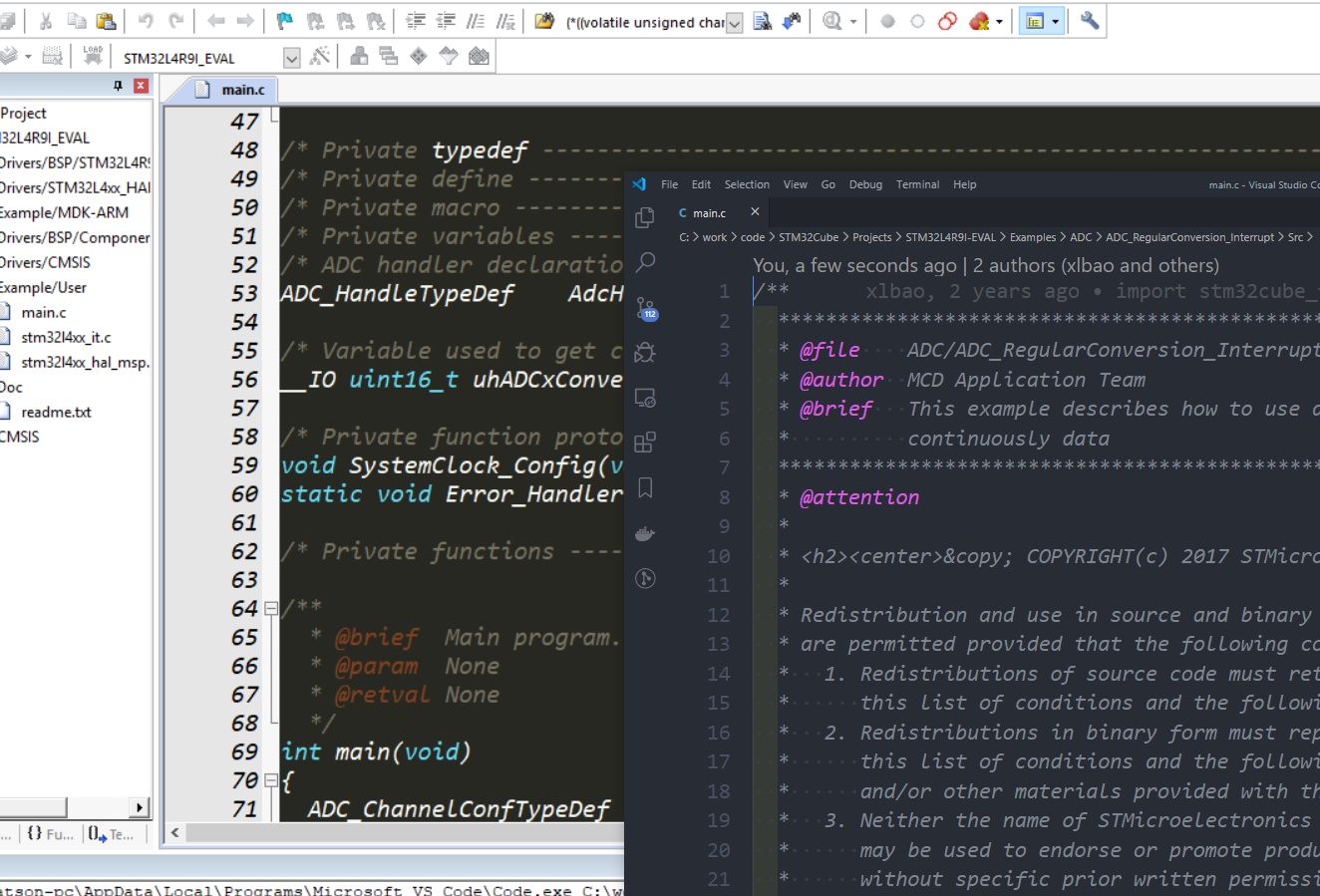Screen dimensions: 1320x896
Task: Open the Debug bug icon in VS Code sidebar
Action: [645, 352]
